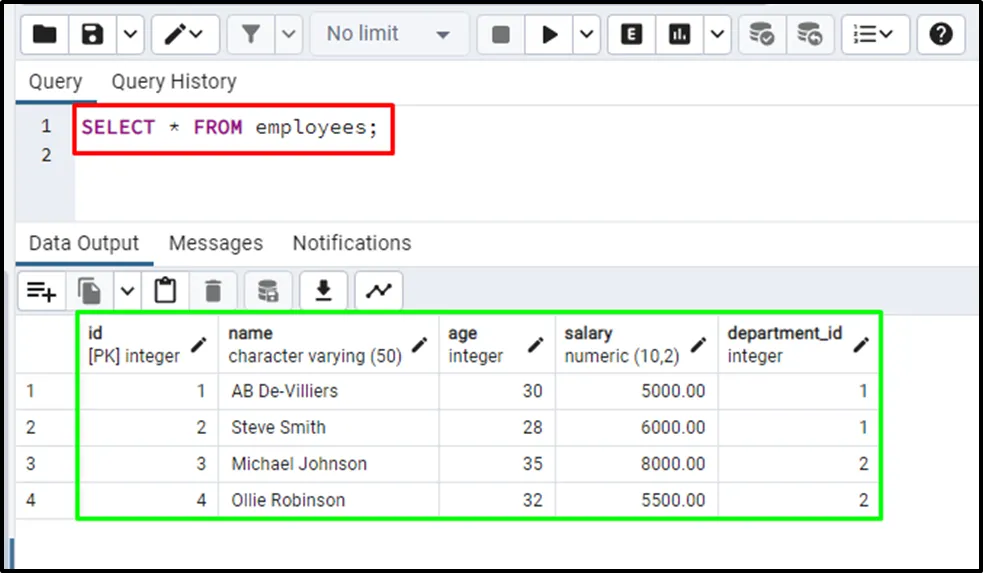The width and height of the screenshot is (983, 573).
Task: Open the No limit rows dropdown
Action: [388, 35]
